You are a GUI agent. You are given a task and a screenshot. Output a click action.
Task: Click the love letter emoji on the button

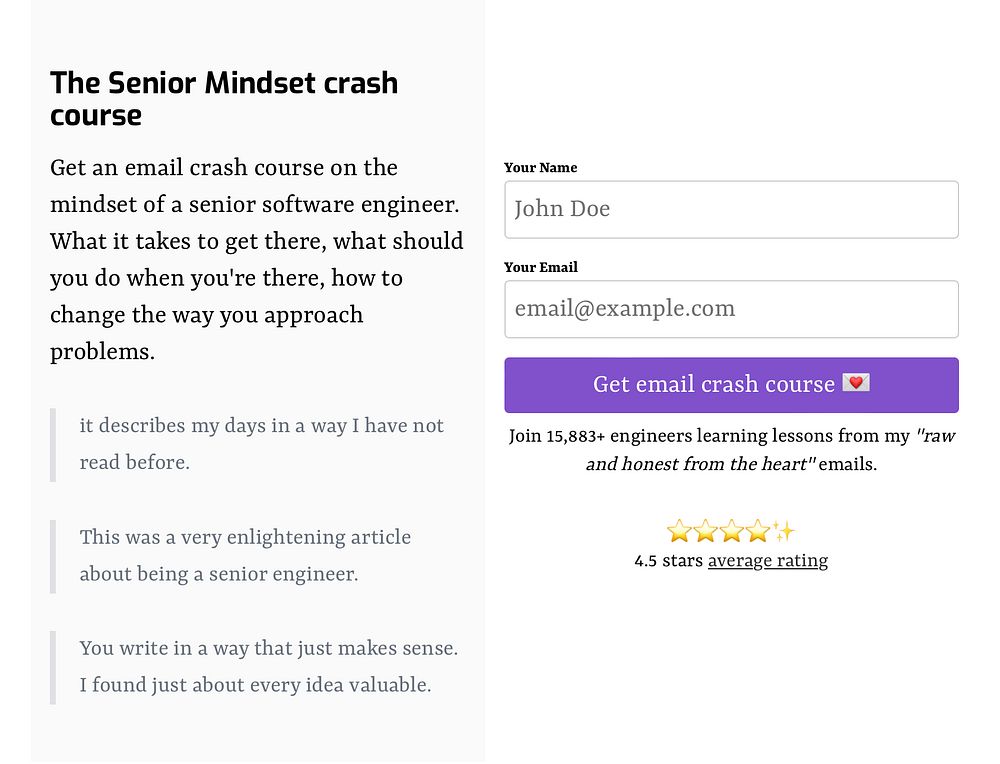click(856, 384)
